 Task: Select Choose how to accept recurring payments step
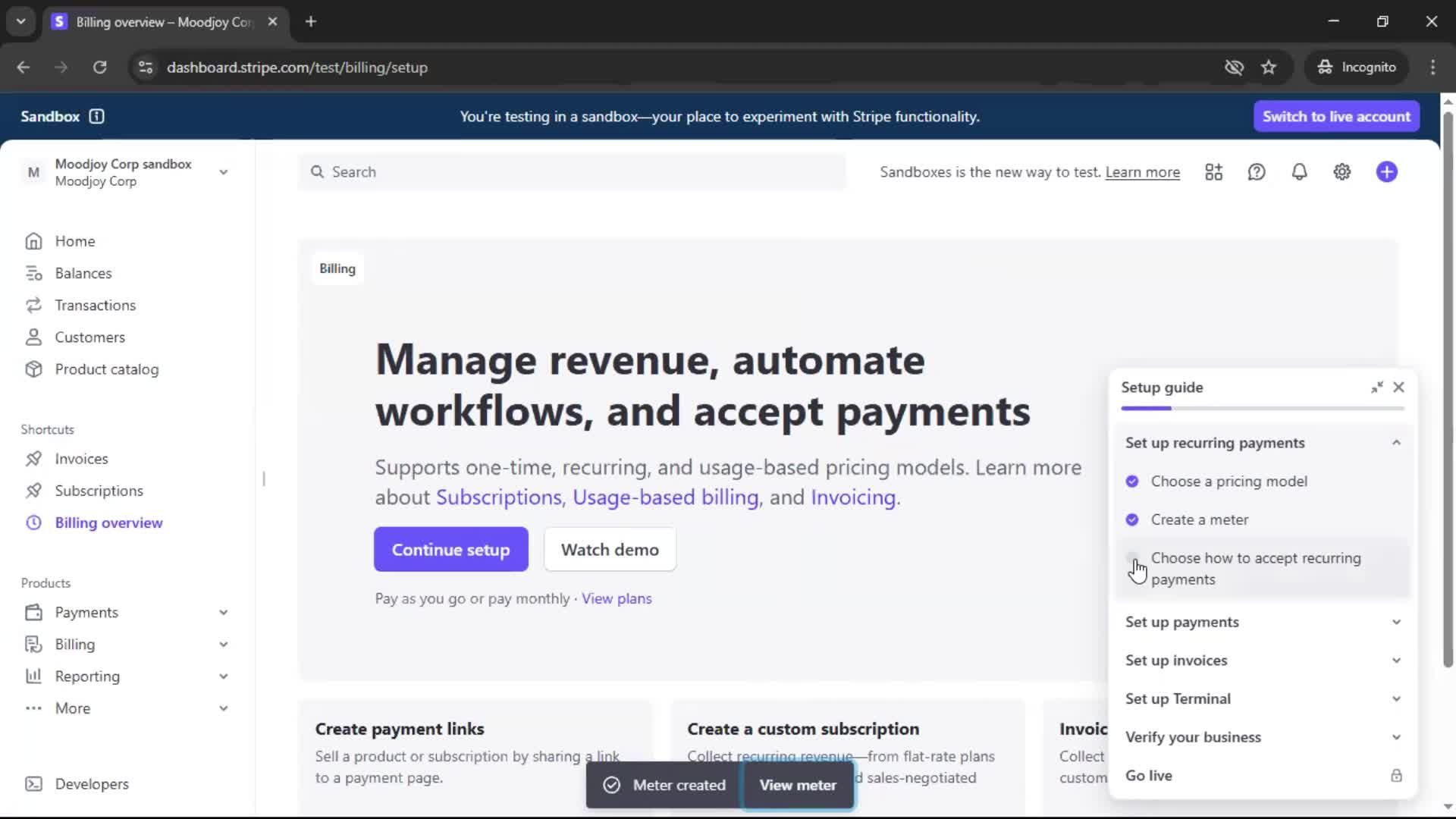1255,569
